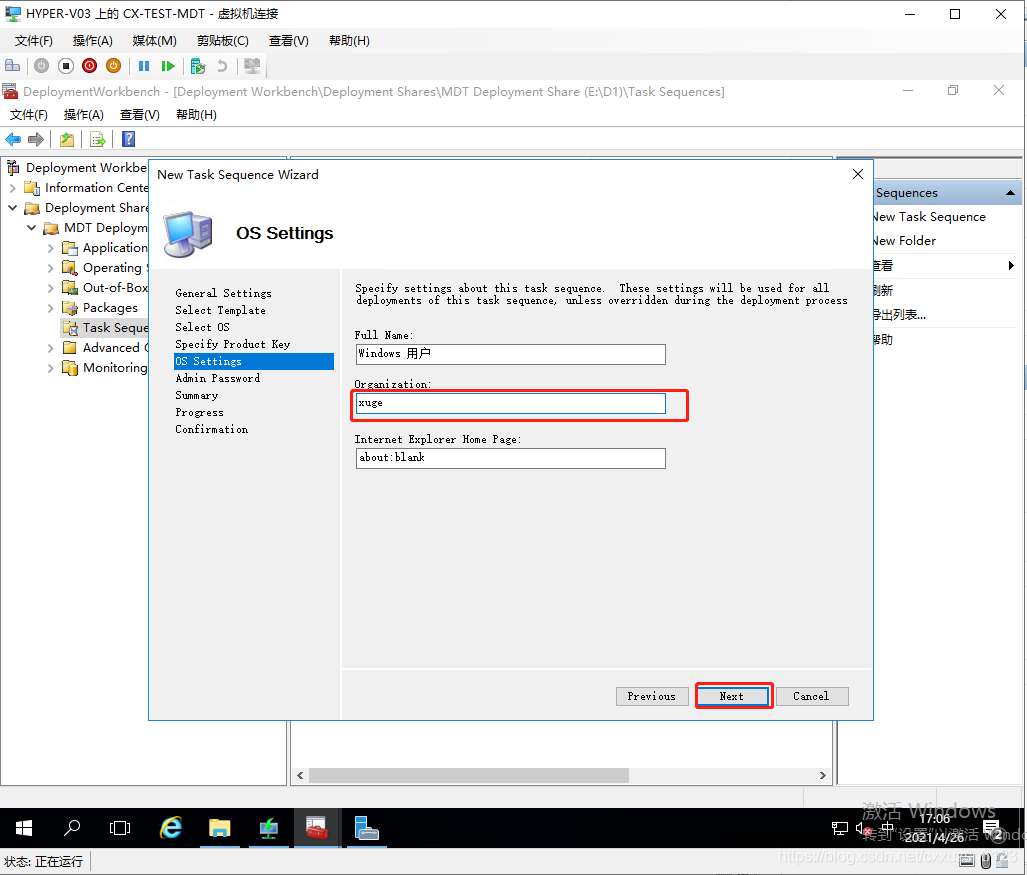Click the red Shut Down icon
This screenshot has height=875, width=1027.
[90, 65]
